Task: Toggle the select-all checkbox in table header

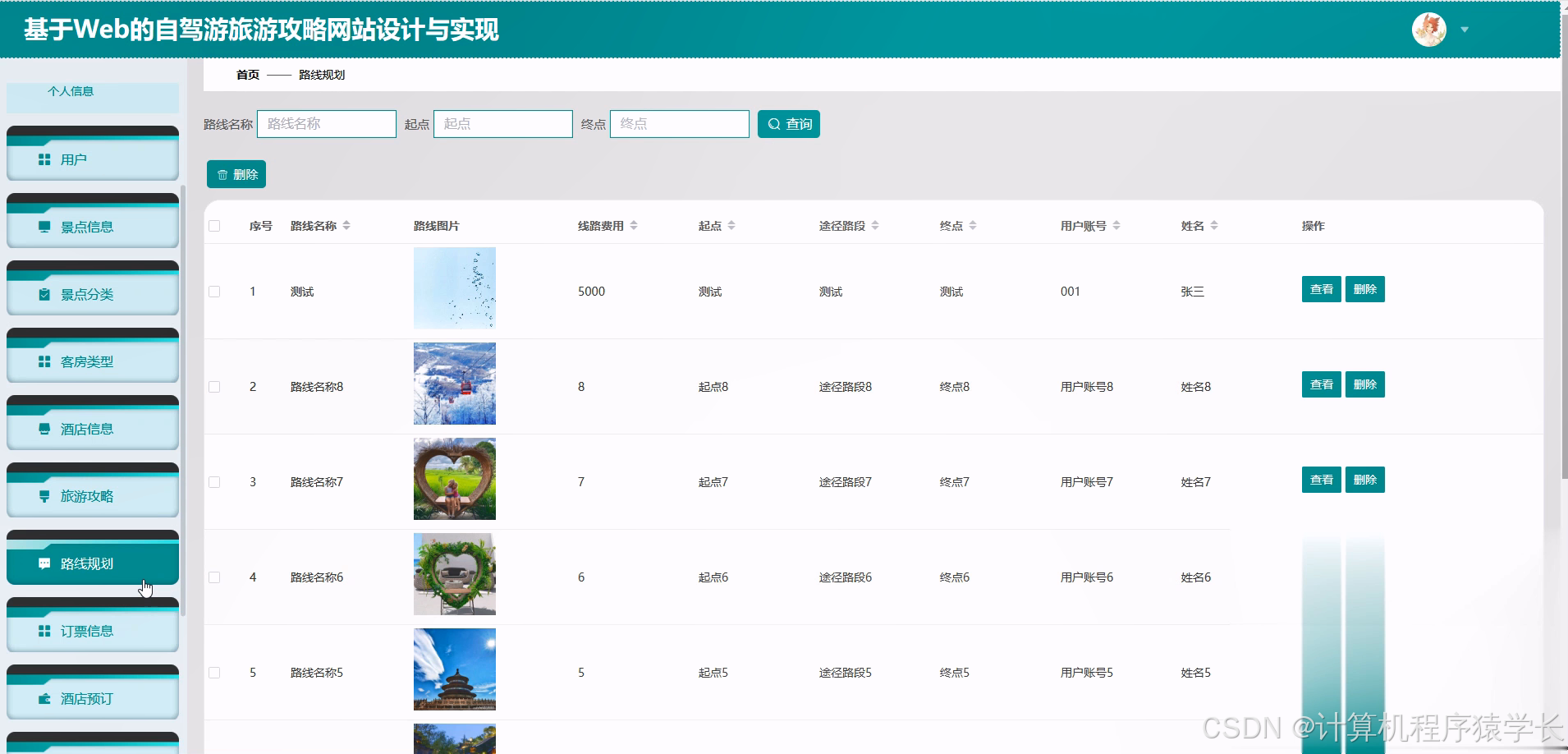Action: (x=215, y=225)
